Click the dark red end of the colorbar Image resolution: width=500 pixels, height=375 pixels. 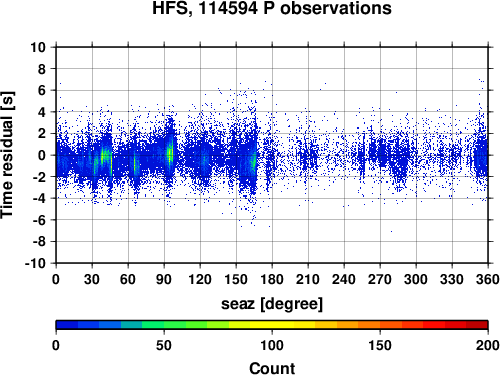(477, 325)
